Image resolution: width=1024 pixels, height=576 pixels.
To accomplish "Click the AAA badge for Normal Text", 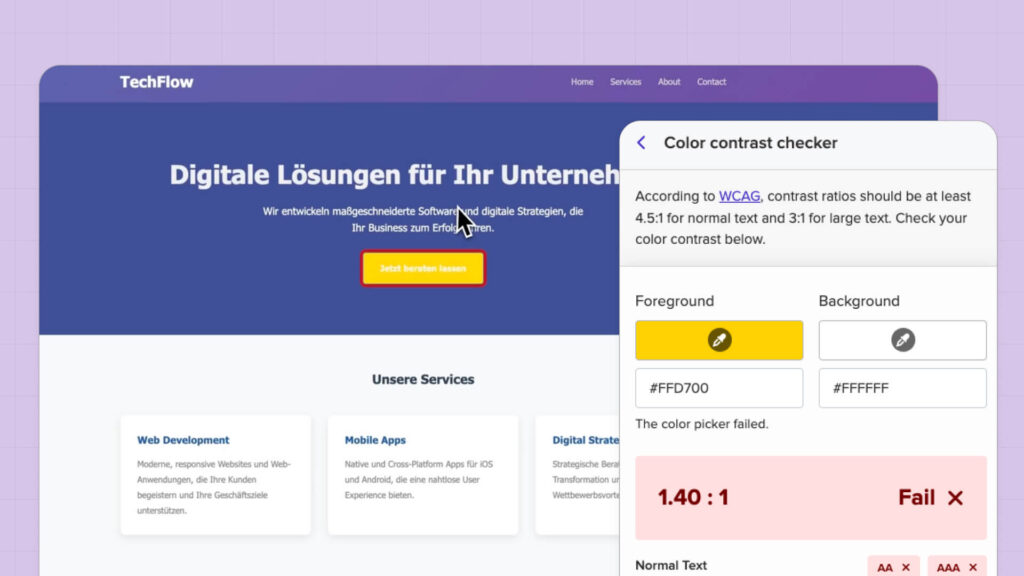I will point(957,568).
